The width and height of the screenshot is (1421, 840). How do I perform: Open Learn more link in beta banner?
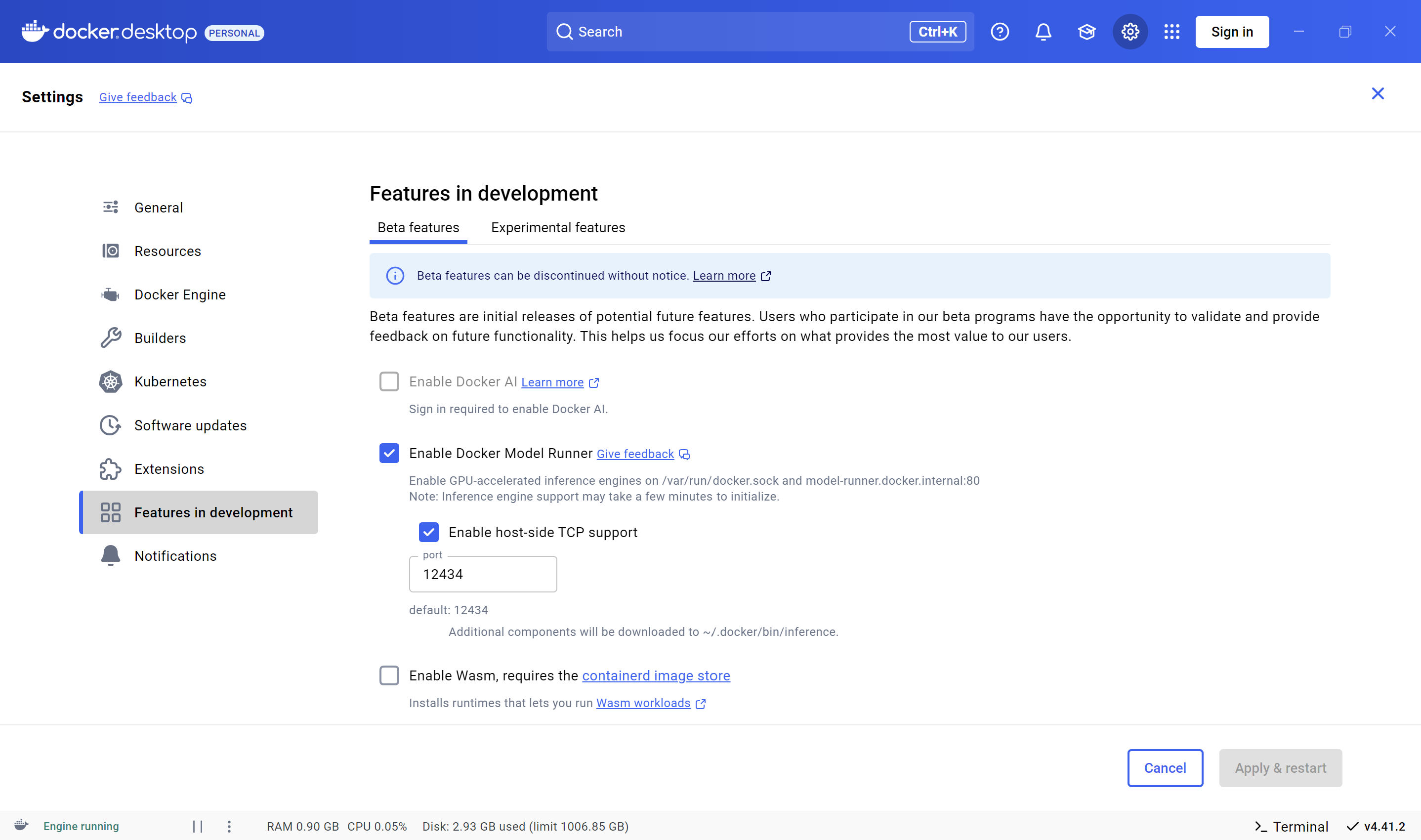coord(724,276)
